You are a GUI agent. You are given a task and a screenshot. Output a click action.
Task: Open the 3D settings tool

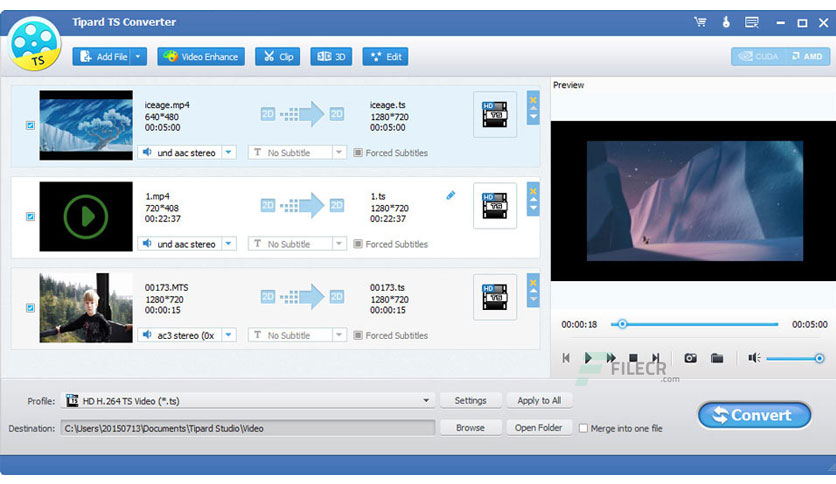click(331, 57)
